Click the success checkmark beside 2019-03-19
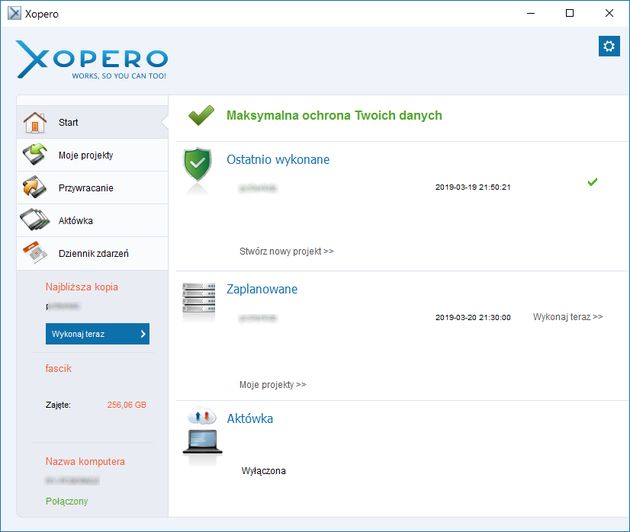The image size is (630, 532). pyautogui.click(x=592, y=182)
